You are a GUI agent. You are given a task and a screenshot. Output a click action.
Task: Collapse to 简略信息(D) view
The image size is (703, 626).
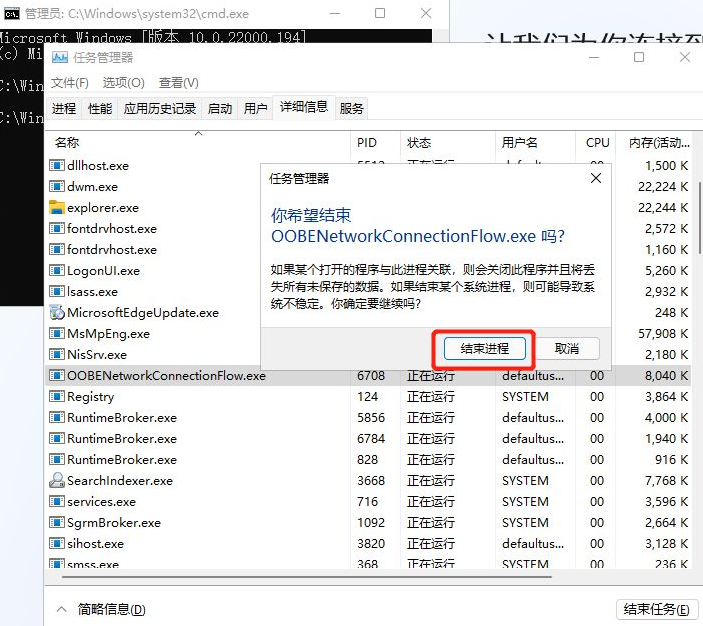click(x=101, y=609)
